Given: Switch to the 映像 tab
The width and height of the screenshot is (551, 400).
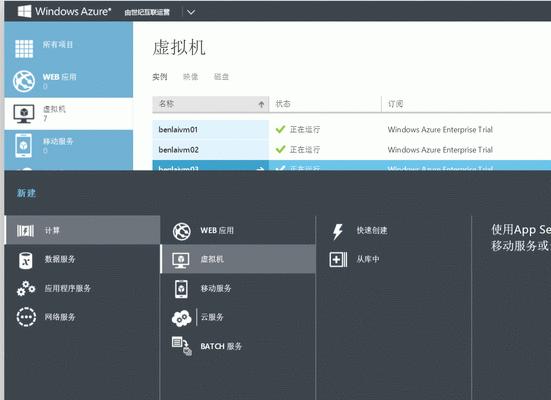Looking at the screenshot, I should (190, 77).
